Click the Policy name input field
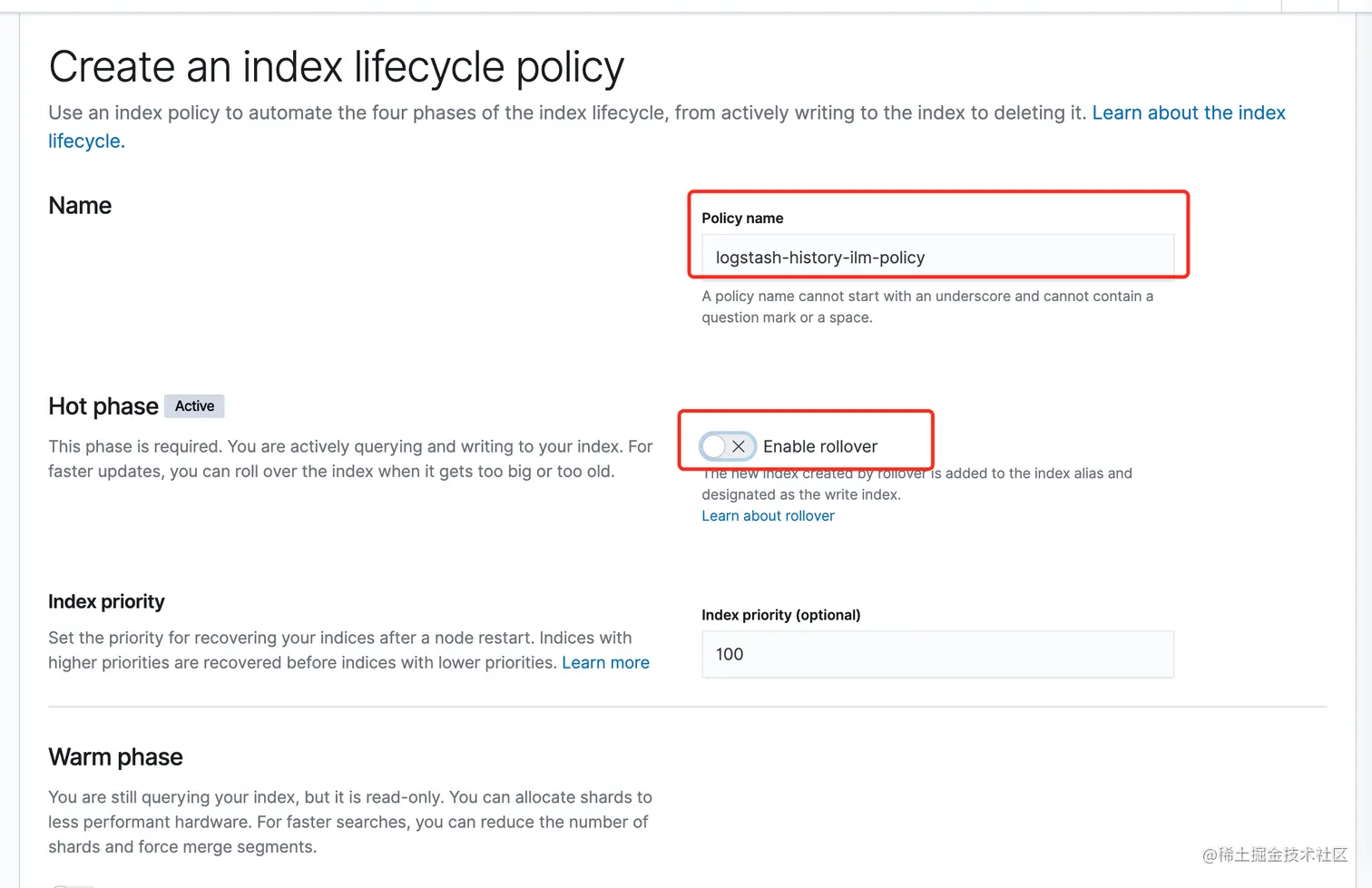 pos(936,258)
